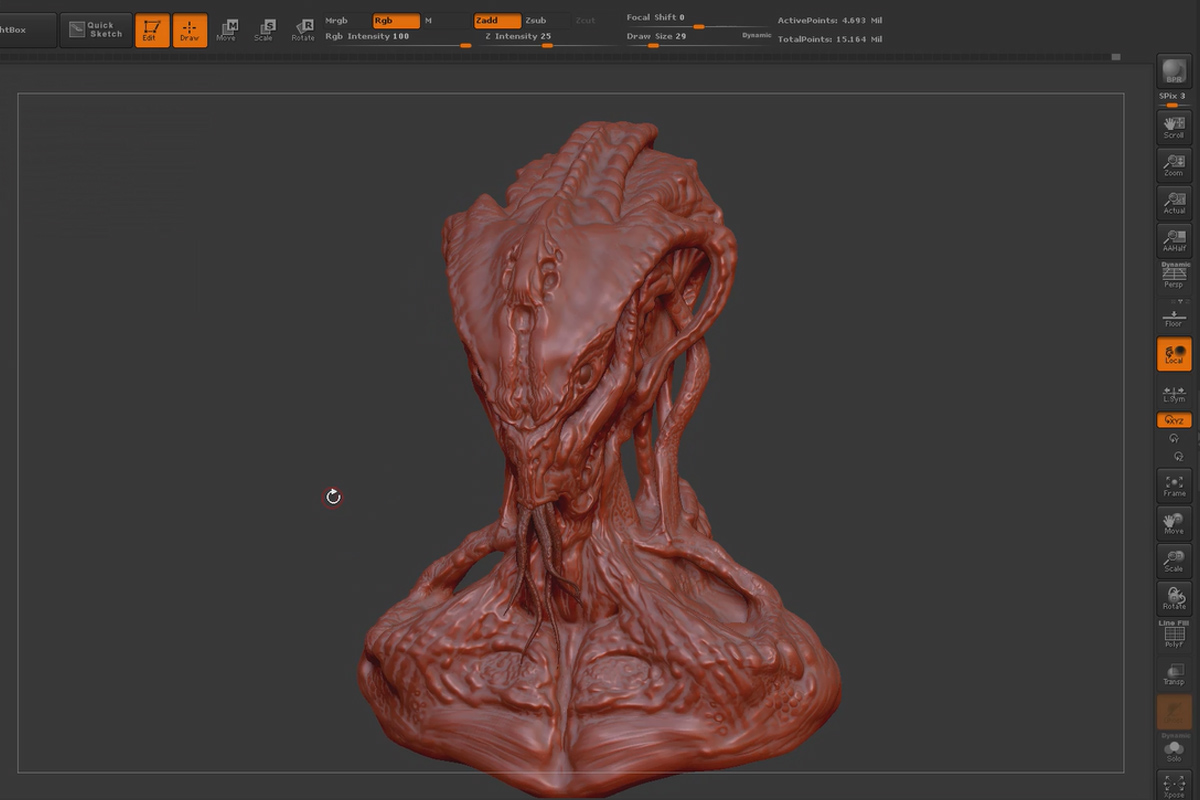This screenshot has width=1200, height=800.
Task: Select the Move gizmo mode in top shelf
Action: click(x=227, y=30)
